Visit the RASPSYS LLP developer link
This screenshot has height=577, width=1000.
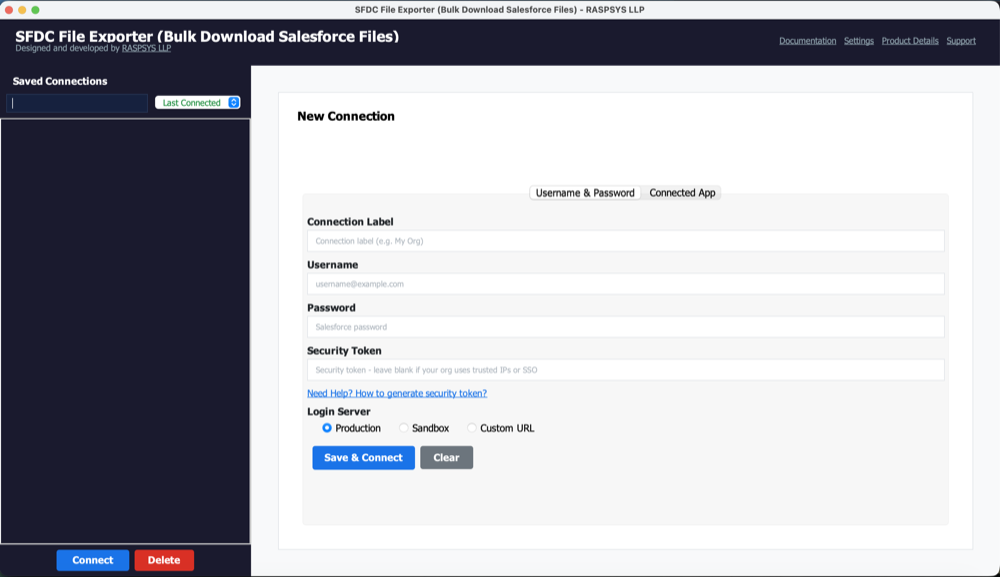click(x=146, y=48)
